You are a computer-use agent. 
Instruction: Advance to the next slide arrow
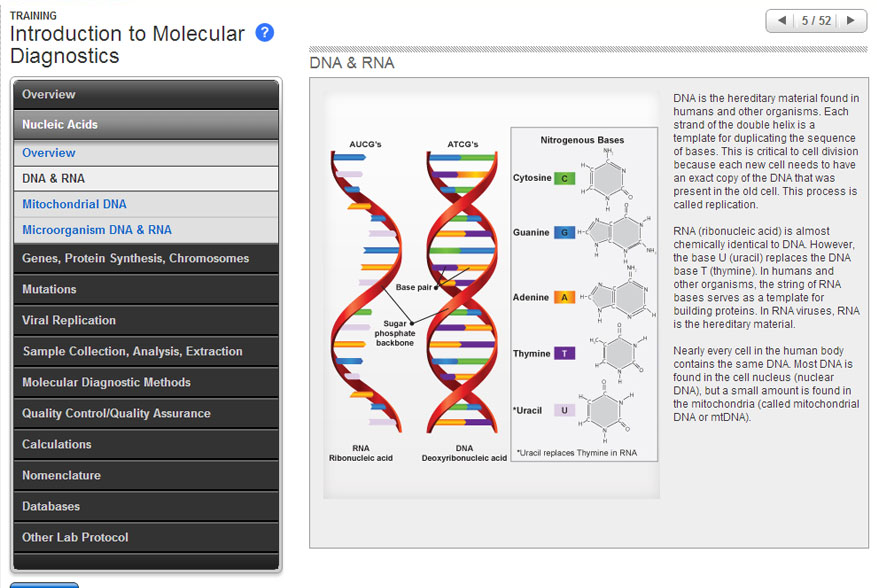[851, 20]
